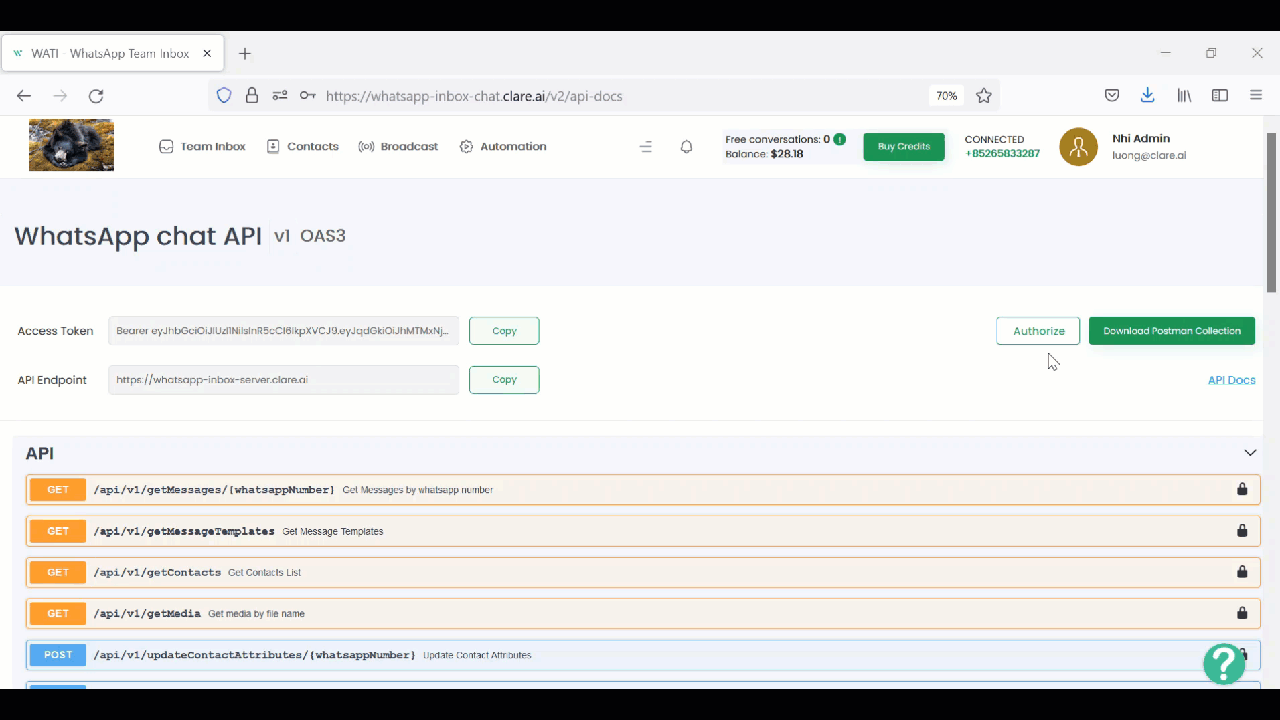Viewport: 1280px width, 720px height.
Task: Go to the Broadcast menu item
Action: click(x=398, y=146)
